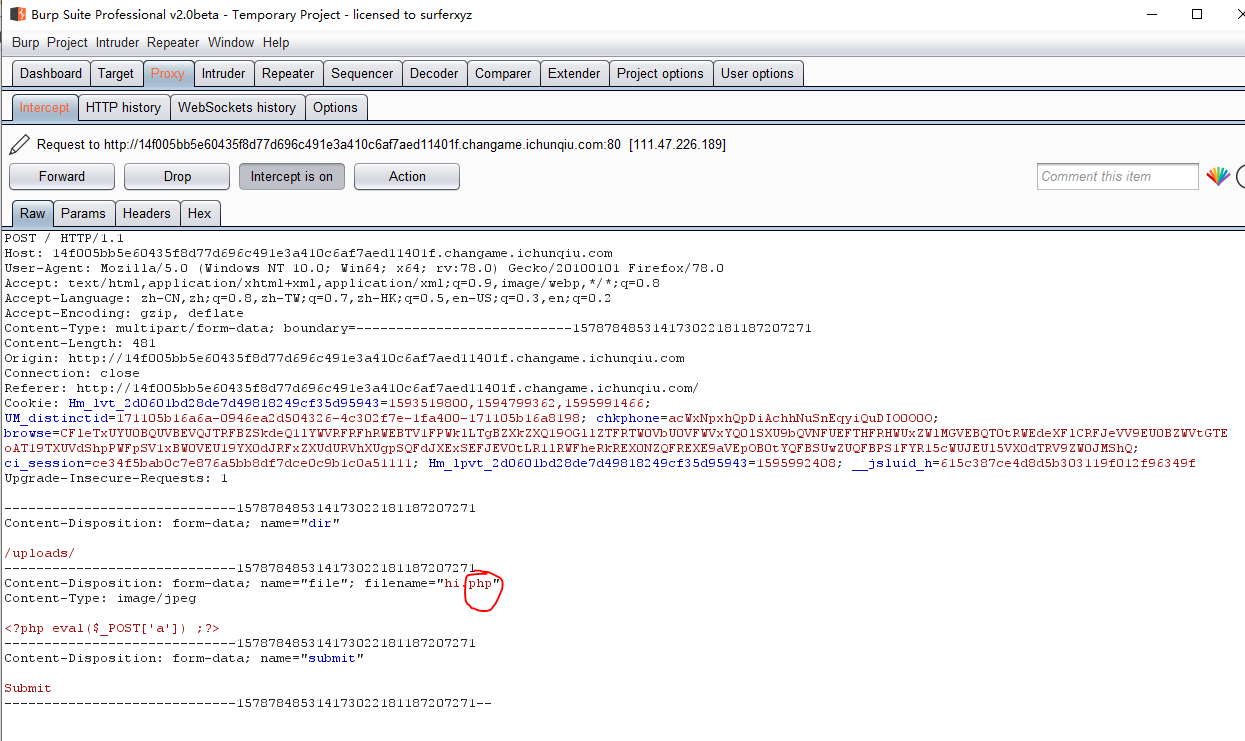The image size is (1245, 741).
Task: Click the Content-Length: 481 line
Action: pos(80,343)
